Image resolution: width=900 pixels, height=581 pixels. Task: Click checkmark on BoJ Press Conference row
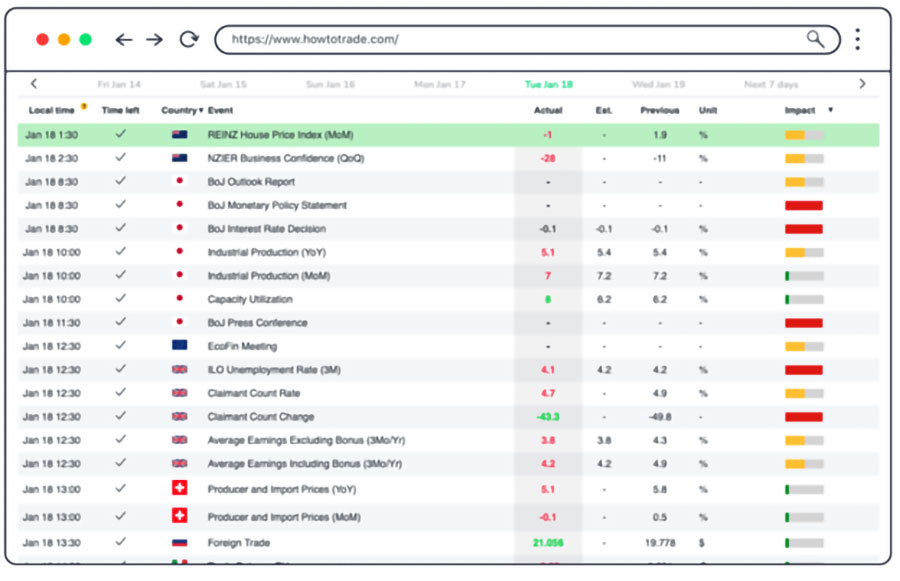point(121,322)
